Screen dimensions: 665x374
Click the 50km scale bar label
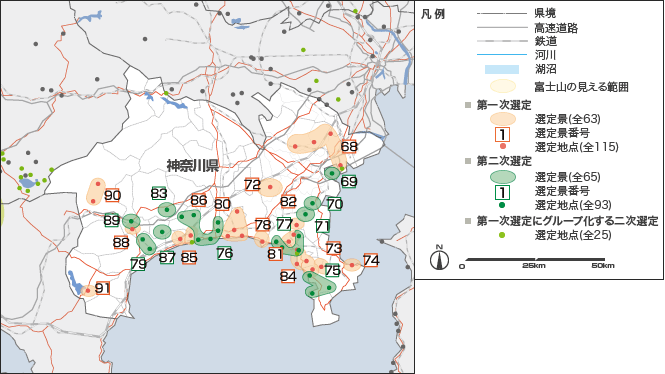click(x=603, y=265)
